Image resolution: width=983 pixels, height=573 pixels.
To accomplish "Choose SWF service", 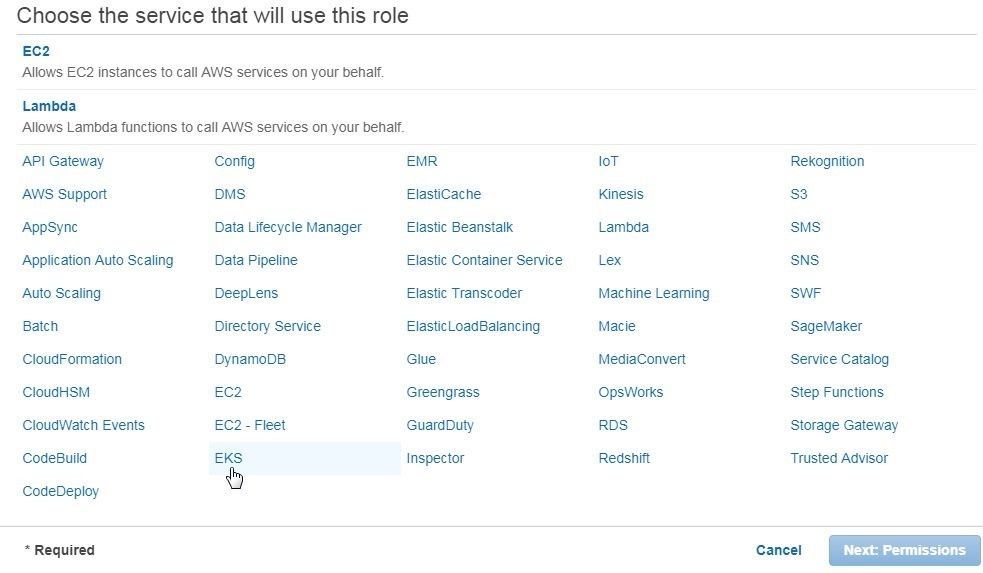I will pyautogui.click(x=806, y=293).
